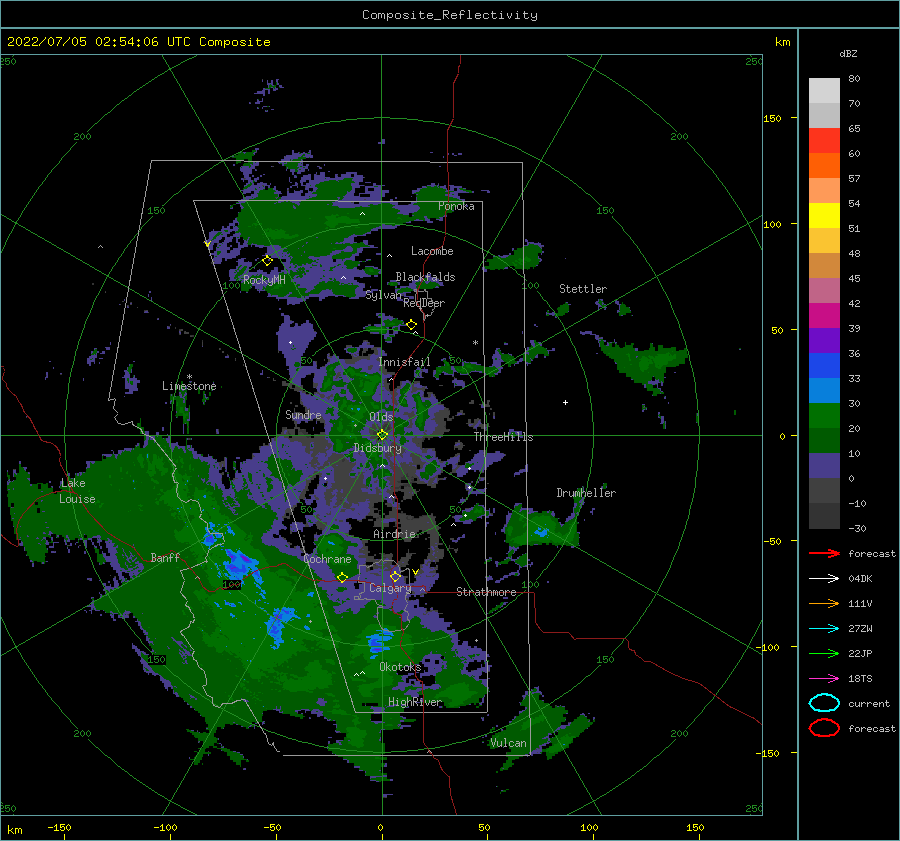The image size is (900, 841).
Task: Select the dark green 10-20 dBZ swatch
Action: [x=824, y=441]
